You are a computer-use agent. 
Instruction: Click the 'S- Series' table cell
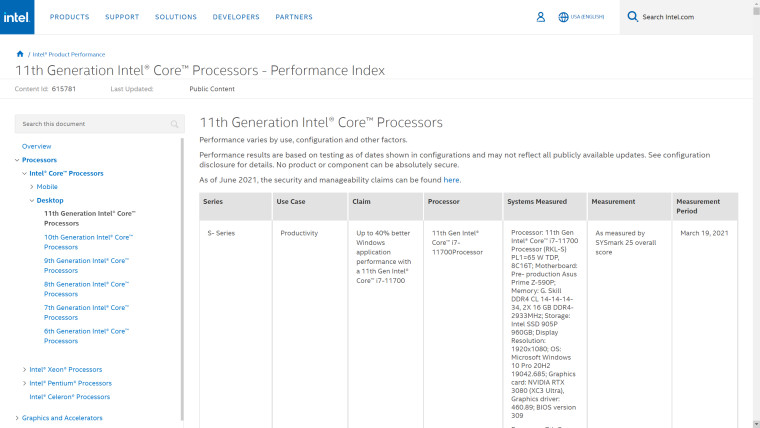point(221,233)
